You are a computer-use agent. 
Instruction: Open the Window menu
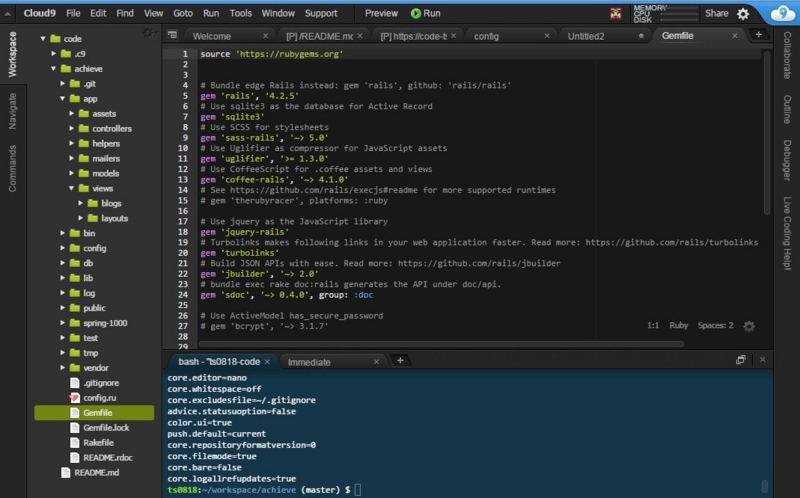point(278,13)
